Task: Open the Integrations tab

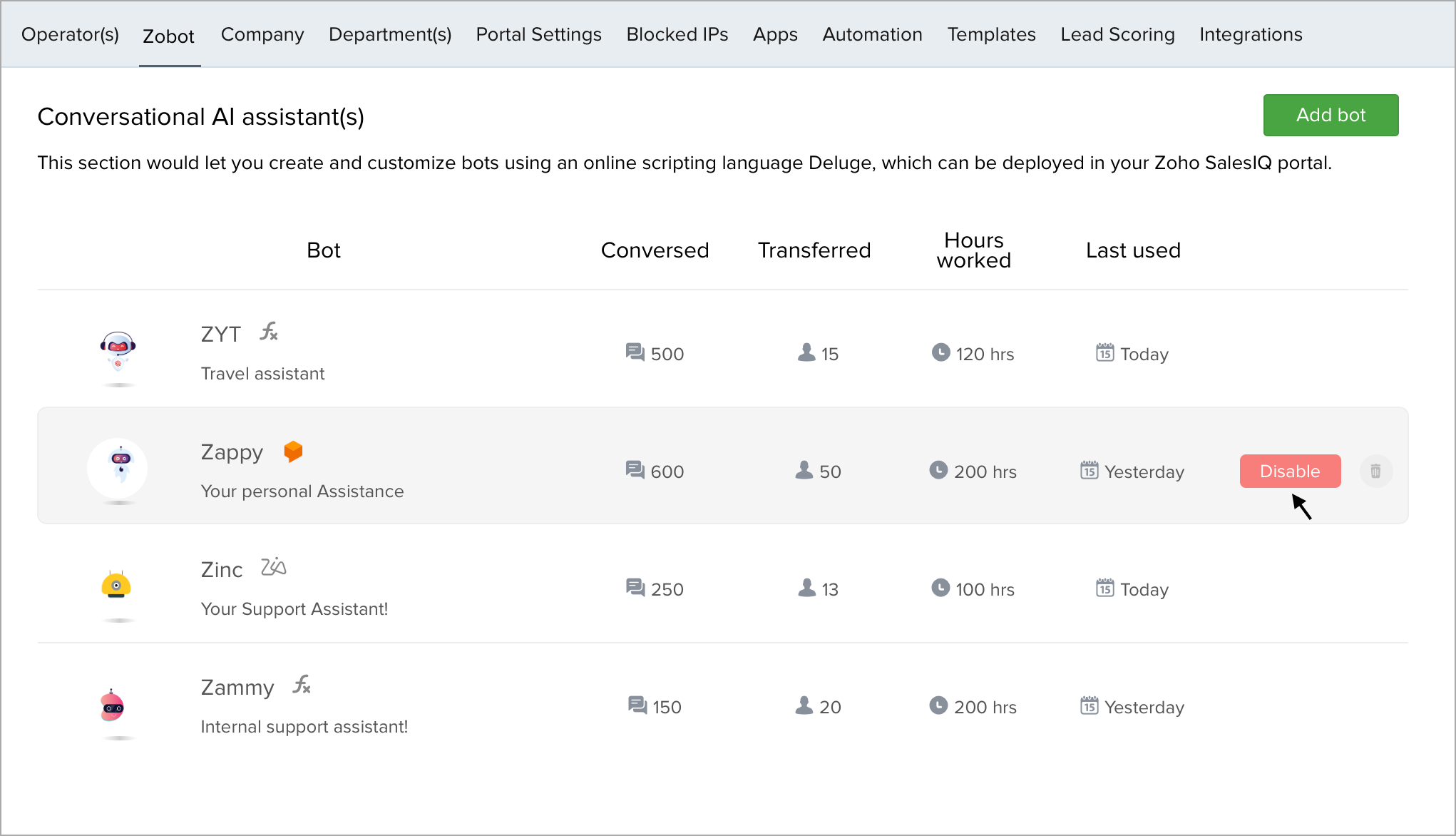Action: [1251, 34]
